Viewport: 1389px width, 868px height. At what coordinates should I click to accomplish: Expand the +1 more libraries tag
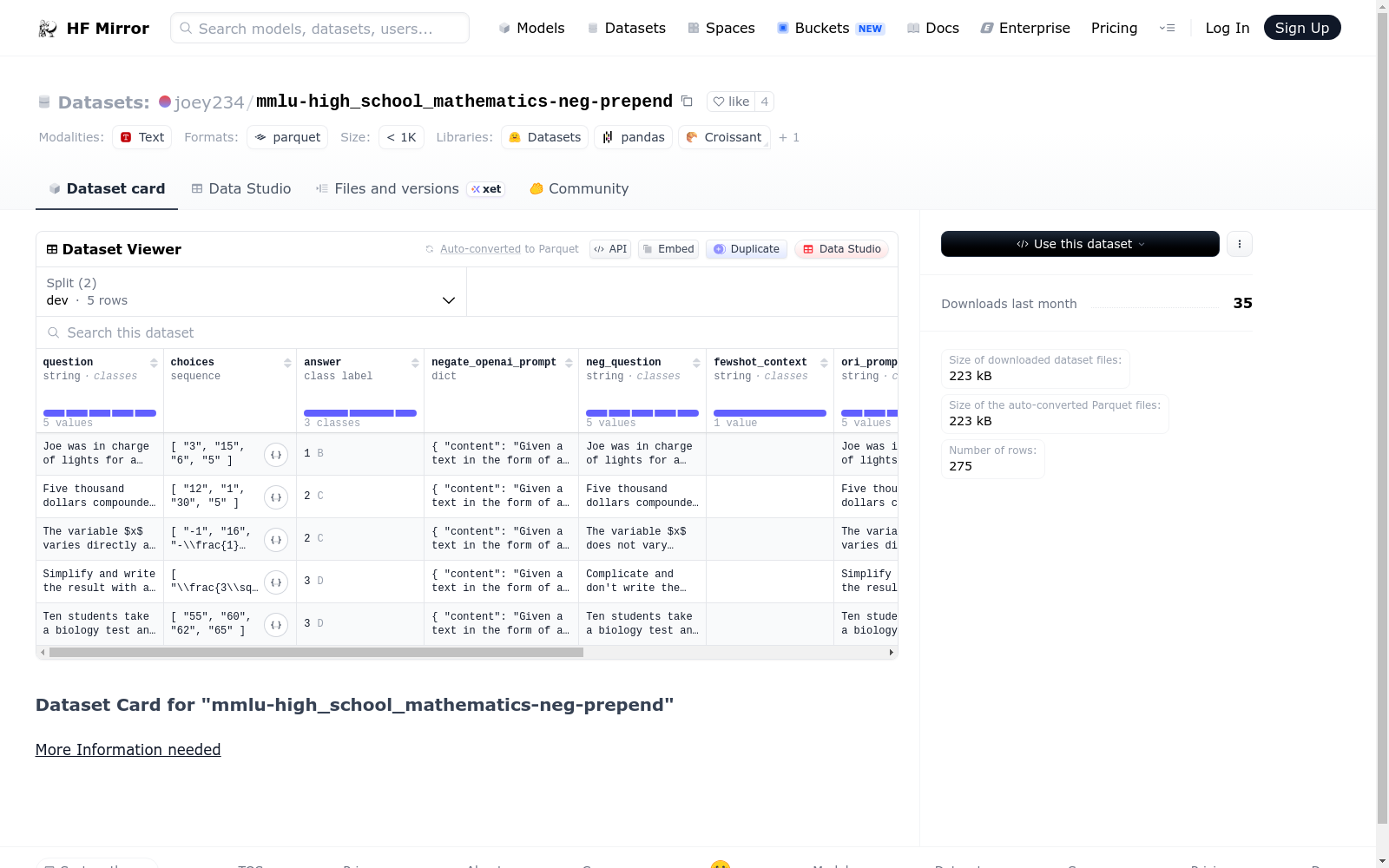789,137
